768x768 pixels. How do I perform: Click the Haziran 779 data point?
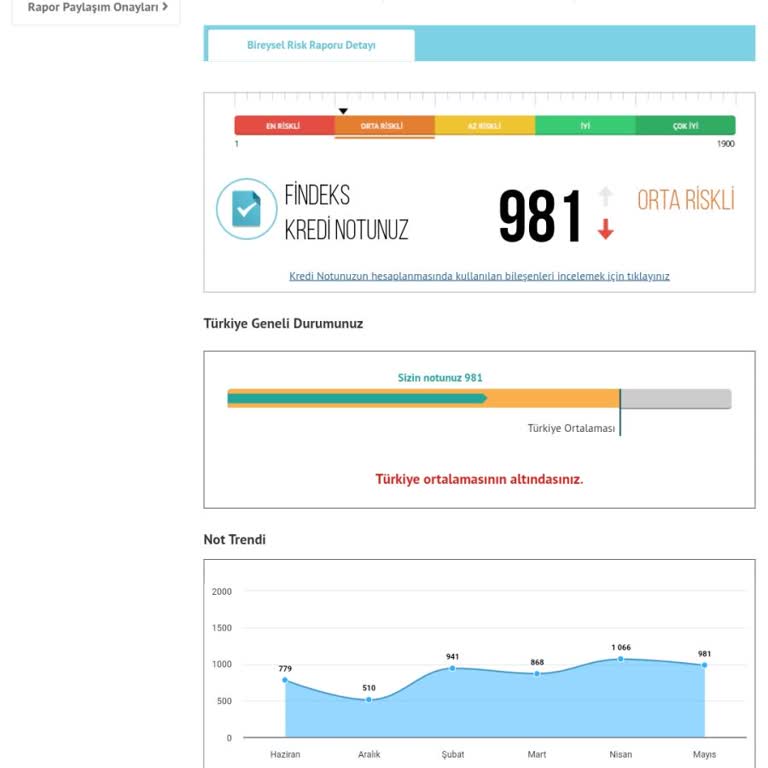click(x=285, y=680)
